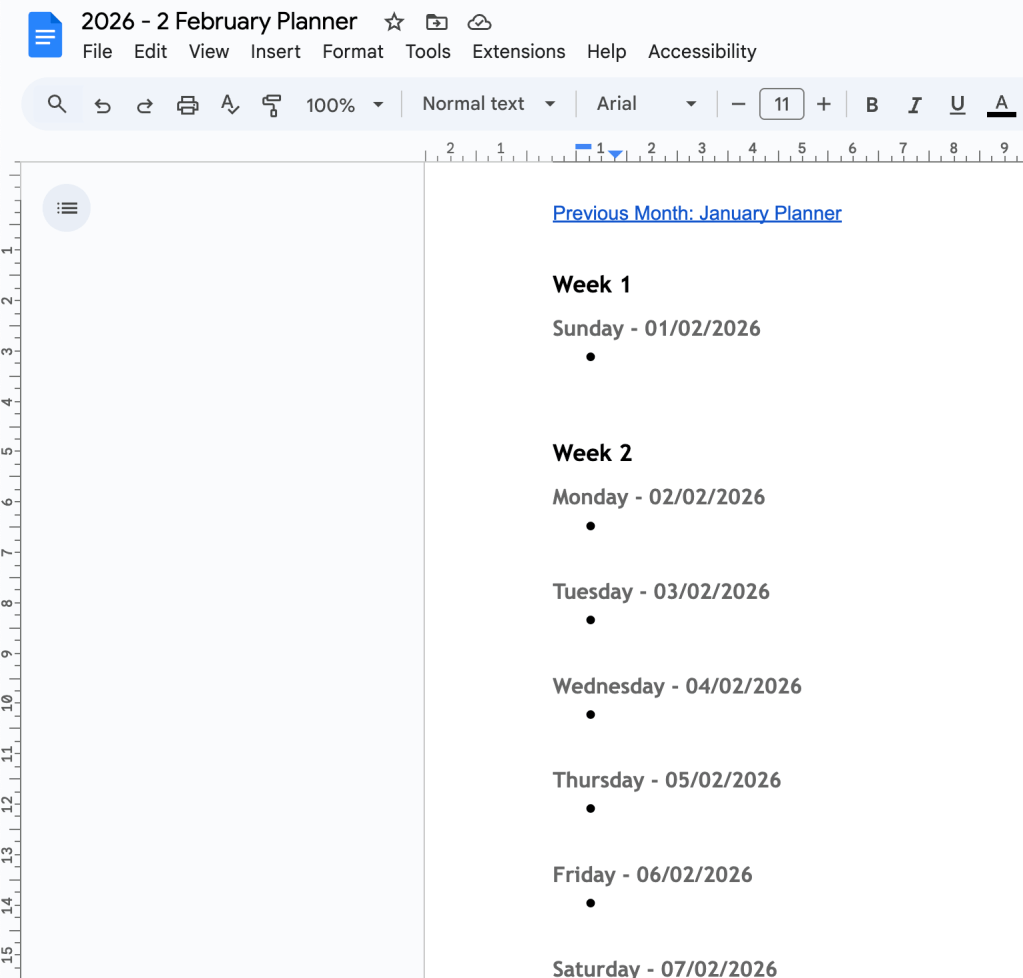The height and width of the screenshot is (978, 1023).
Task: Print the document
Action: pyautogui.click(x=187, y=105)
